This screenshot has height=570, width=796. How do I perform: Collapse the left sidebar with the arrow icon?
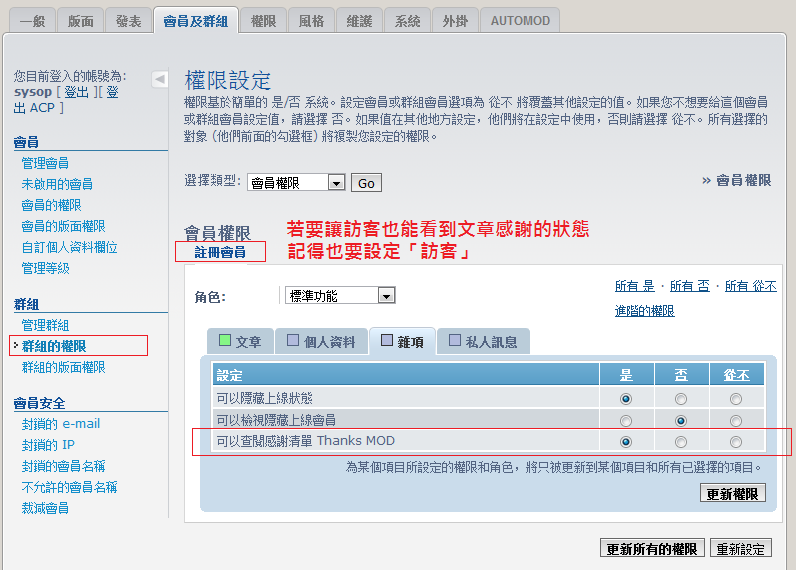tap(160, 79)
